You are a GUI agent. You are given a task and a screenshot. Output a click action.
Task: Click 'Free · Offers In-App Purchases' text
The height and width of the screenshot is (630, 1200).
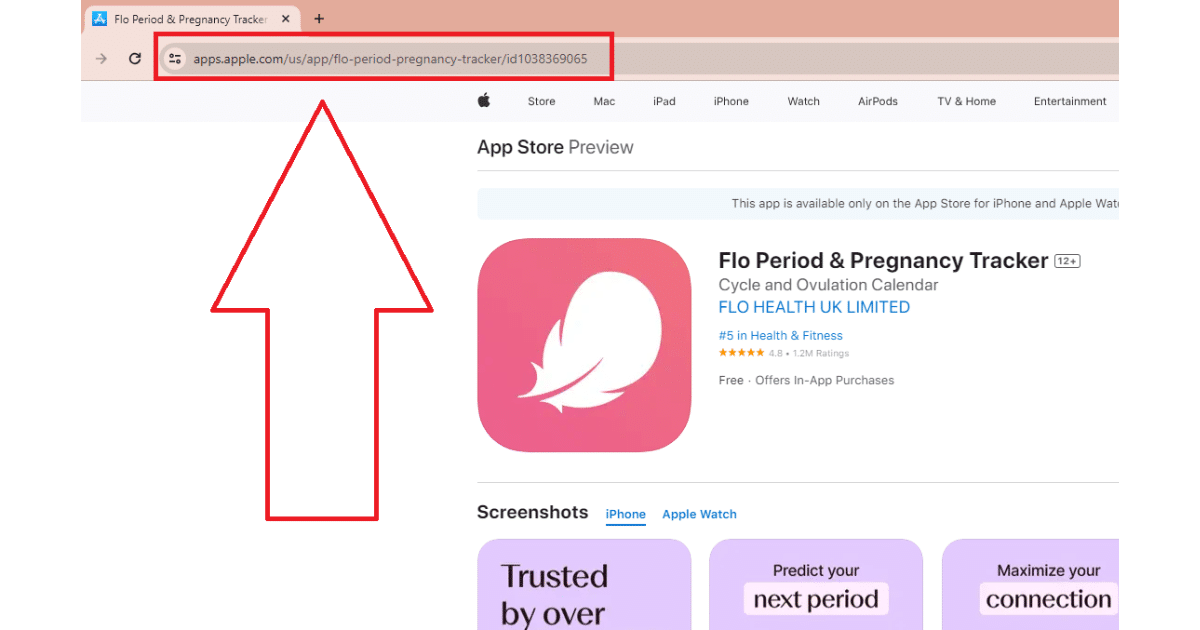click(x=806, y=380)
